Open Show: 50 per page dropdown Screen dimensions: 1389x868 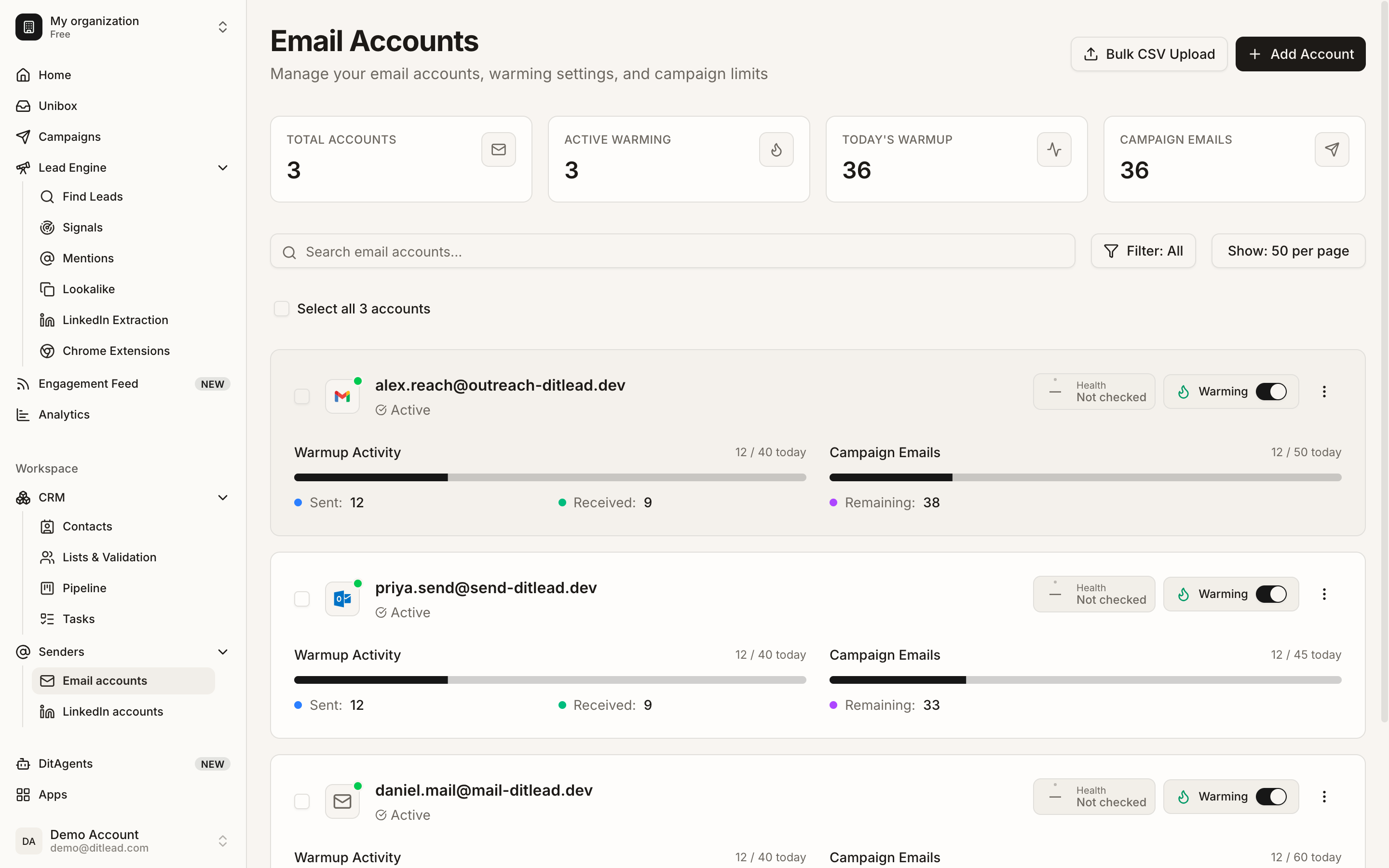coord(1288,251)
